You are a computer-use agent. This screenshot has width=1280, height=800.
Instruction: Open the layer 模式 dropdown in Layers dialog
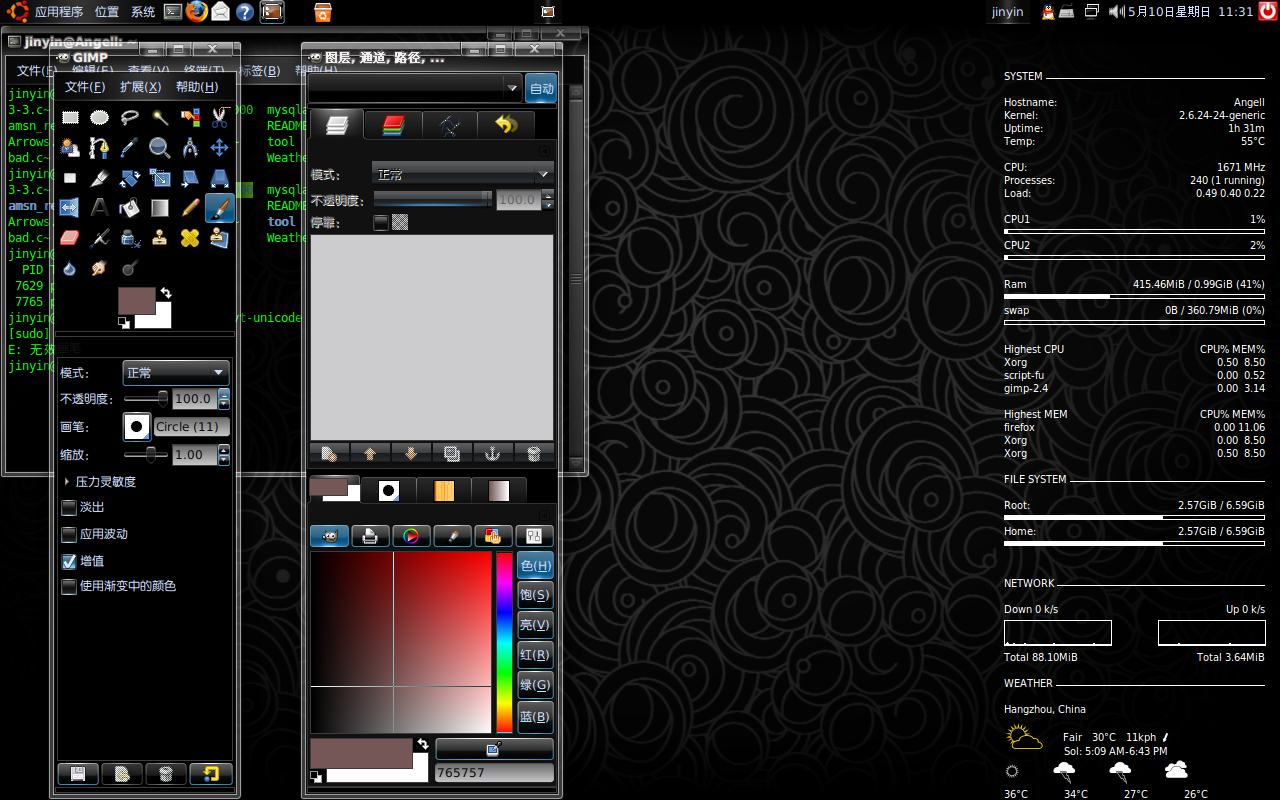462,174
